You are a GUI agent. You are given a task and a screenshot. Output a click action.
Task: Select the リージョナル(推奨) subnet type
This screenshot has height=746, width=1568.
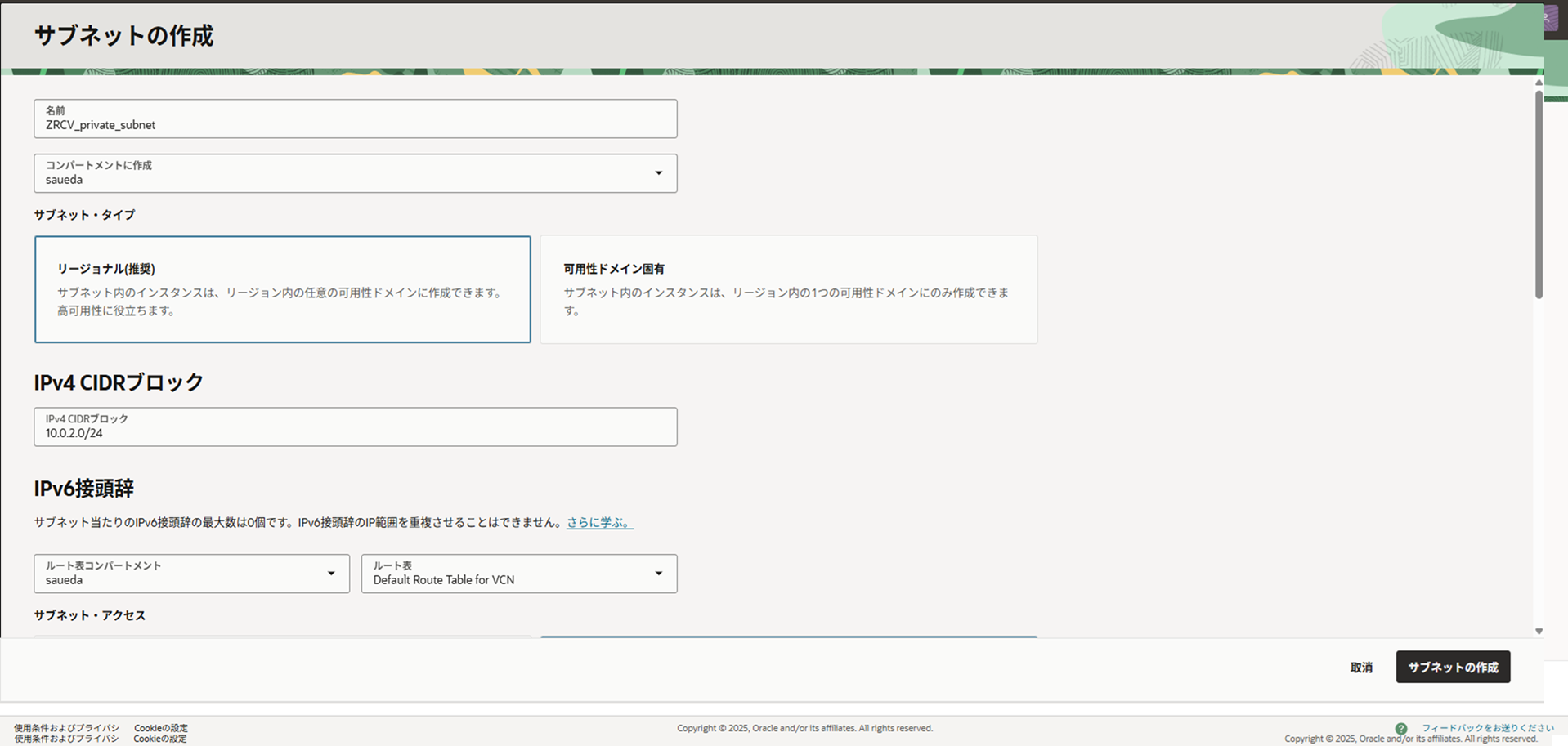click(x=282, y=289)
